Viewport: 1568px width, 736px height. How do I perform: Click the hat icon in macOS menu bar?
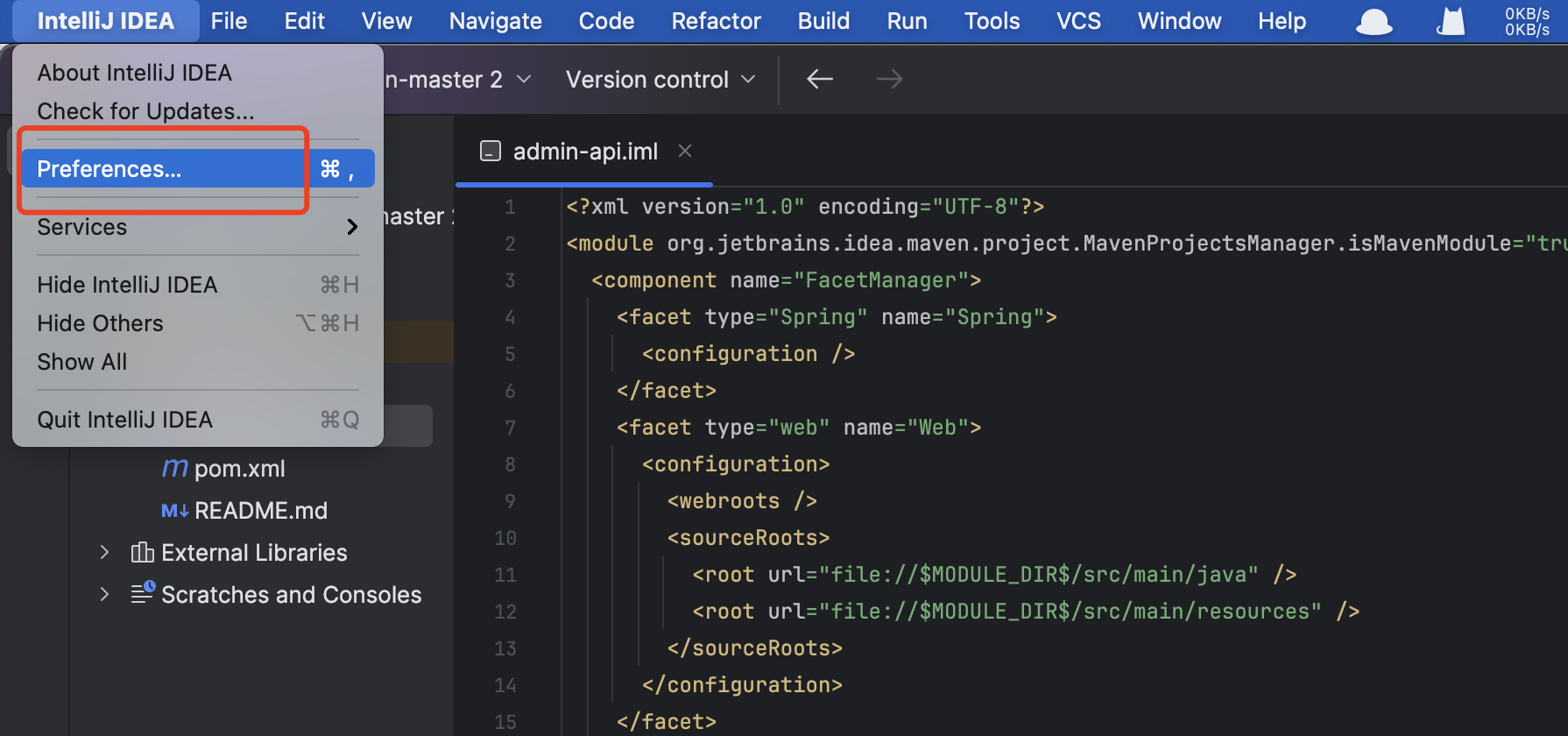click(1374, 22)
